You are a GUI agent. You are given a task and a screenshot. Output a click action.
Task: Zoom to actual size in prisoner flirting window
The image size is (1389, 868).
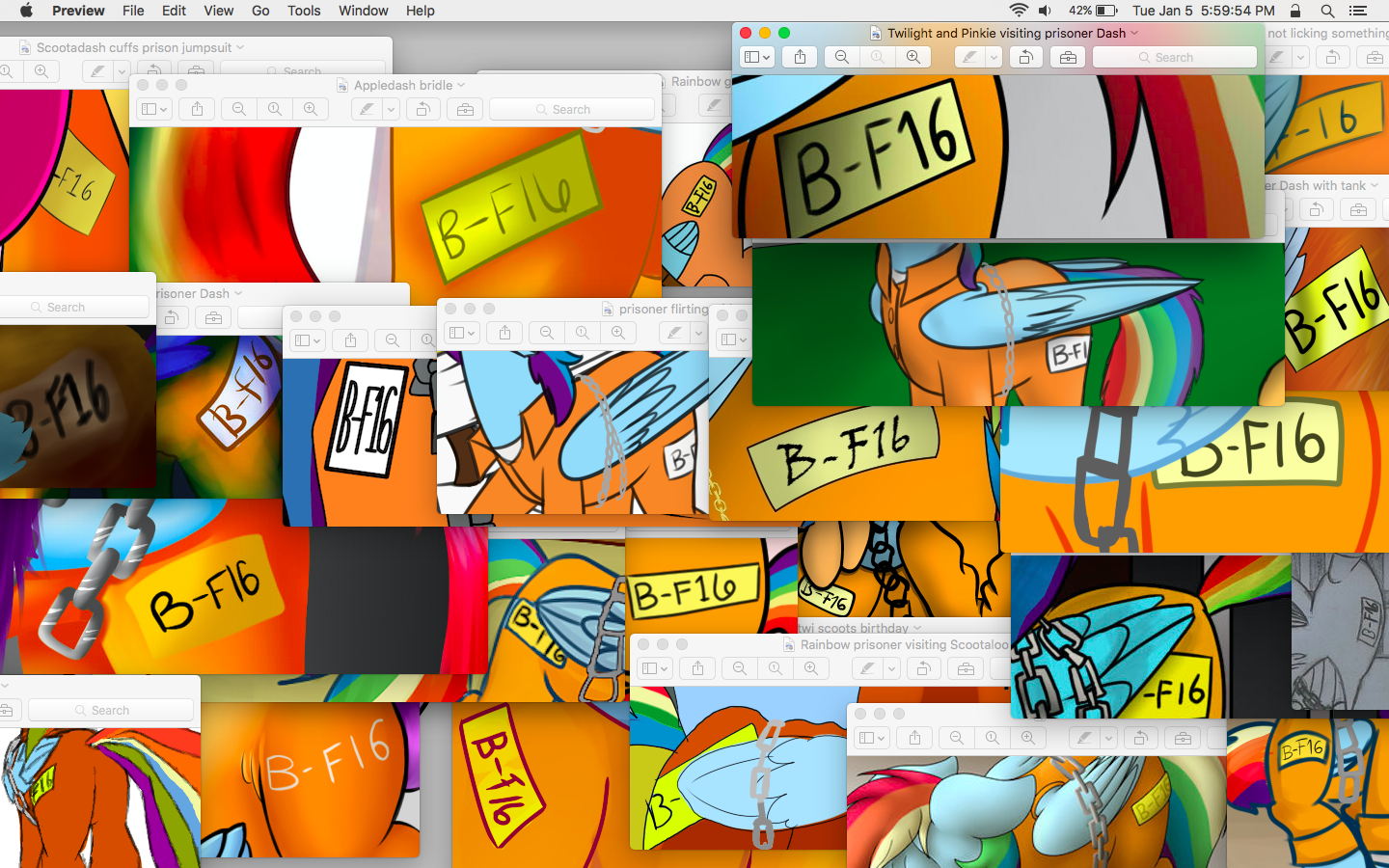tap(583, 333)
